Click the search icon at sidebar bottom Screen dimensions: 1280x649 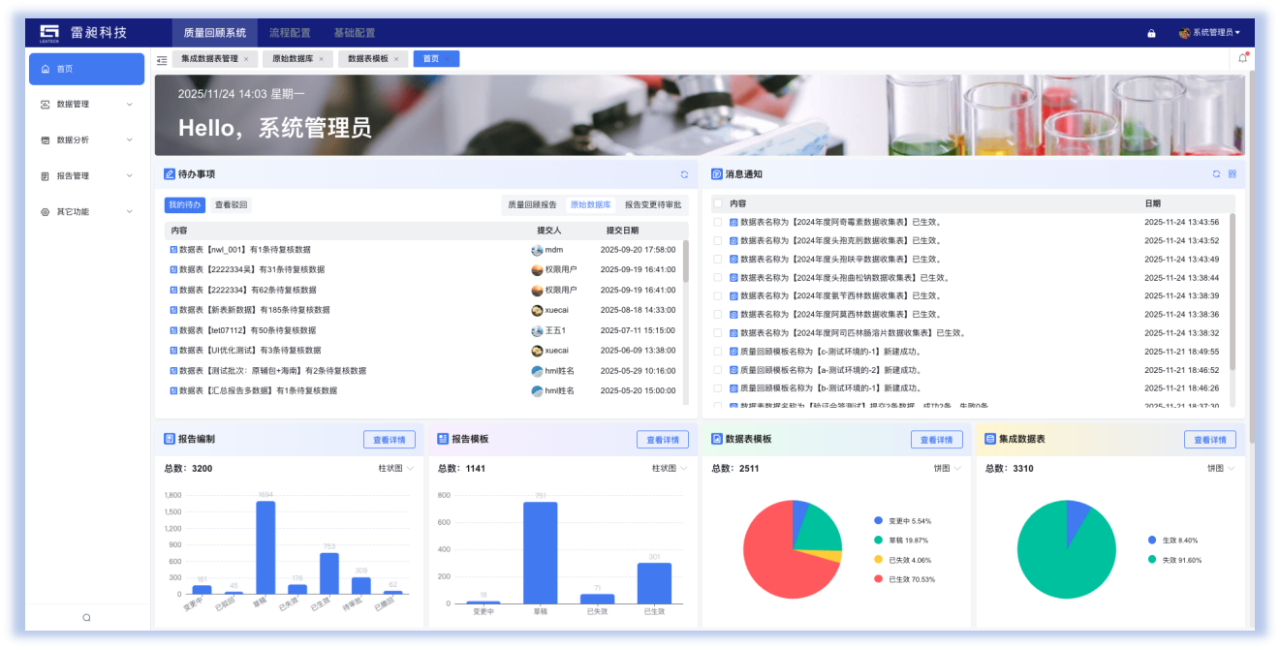87,618
